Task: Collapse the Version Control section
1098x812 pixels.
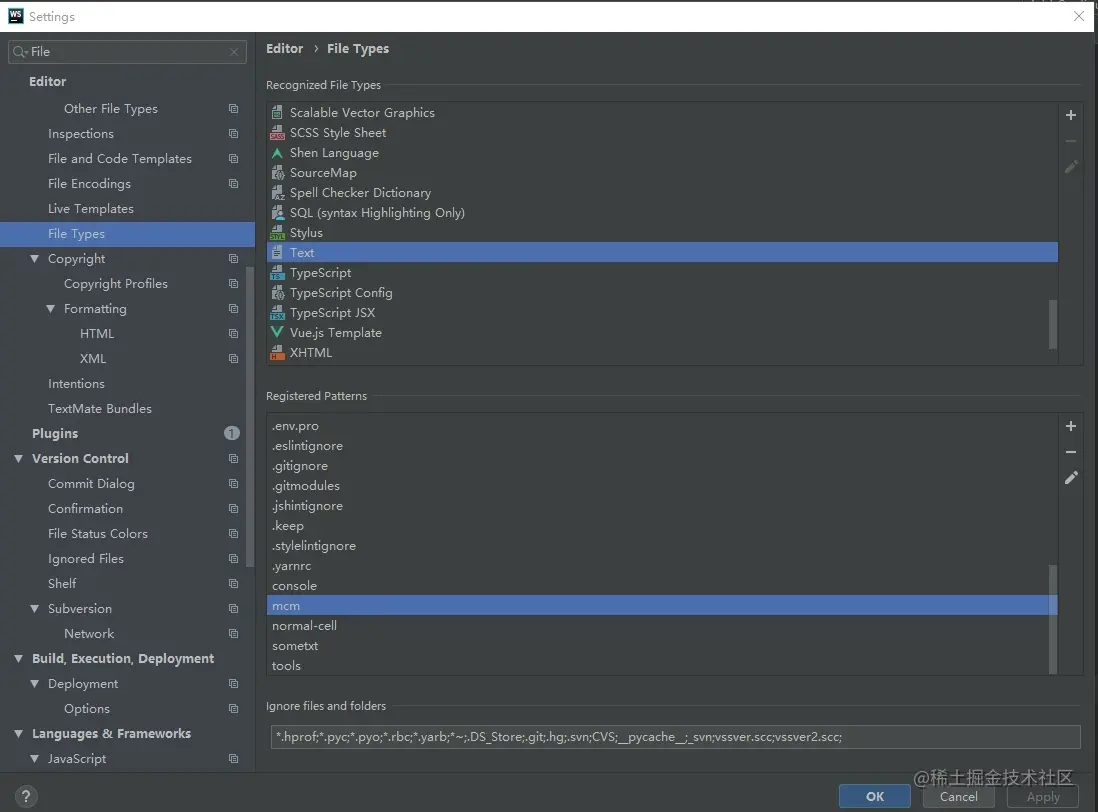Action: click(x=18, y=458)
